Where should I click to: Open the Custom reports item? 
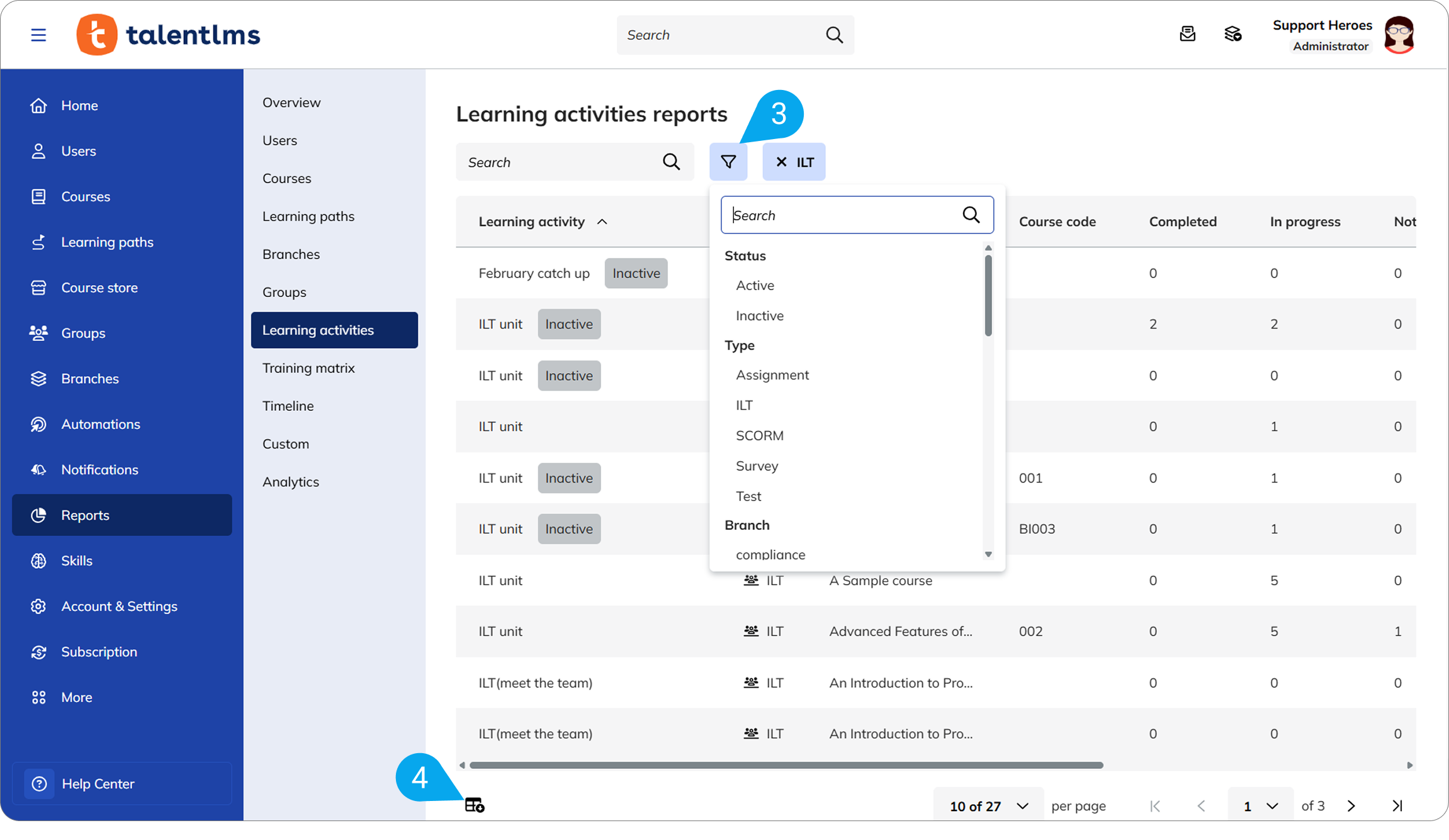click(286, 444)
